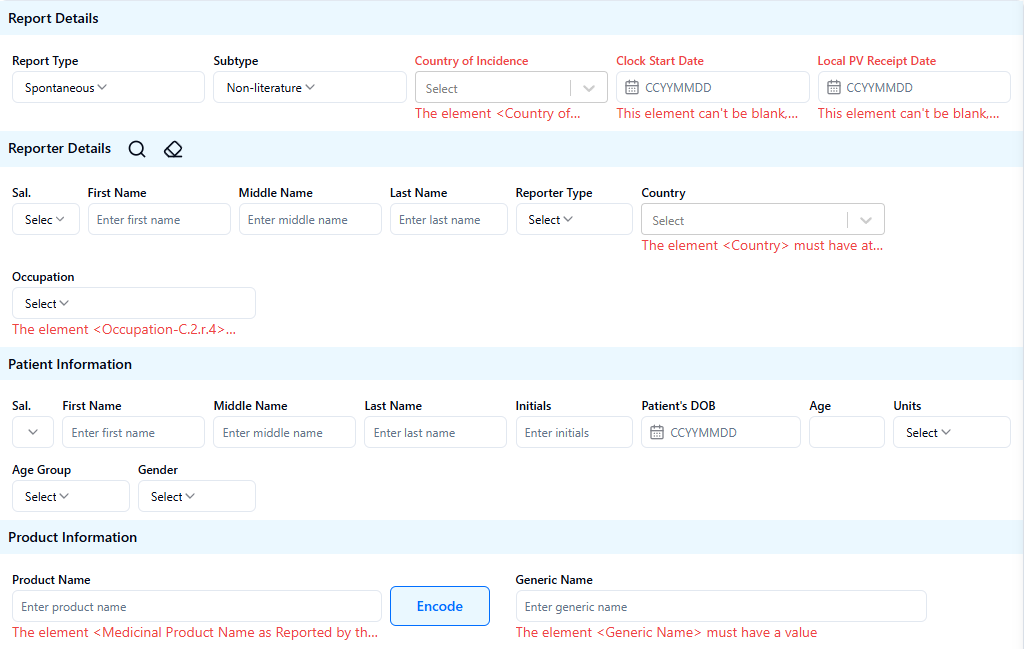This screenshot has height=649, width=1024.
Task: Click the patient First Name field
Action: pyautogui.click(x=133, y=432)
